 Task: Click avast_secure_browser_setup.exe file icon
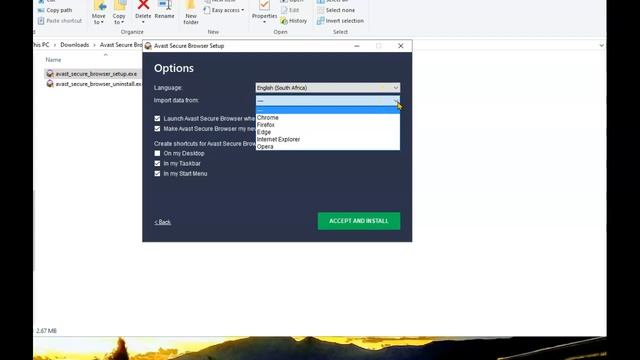point(50,74)
